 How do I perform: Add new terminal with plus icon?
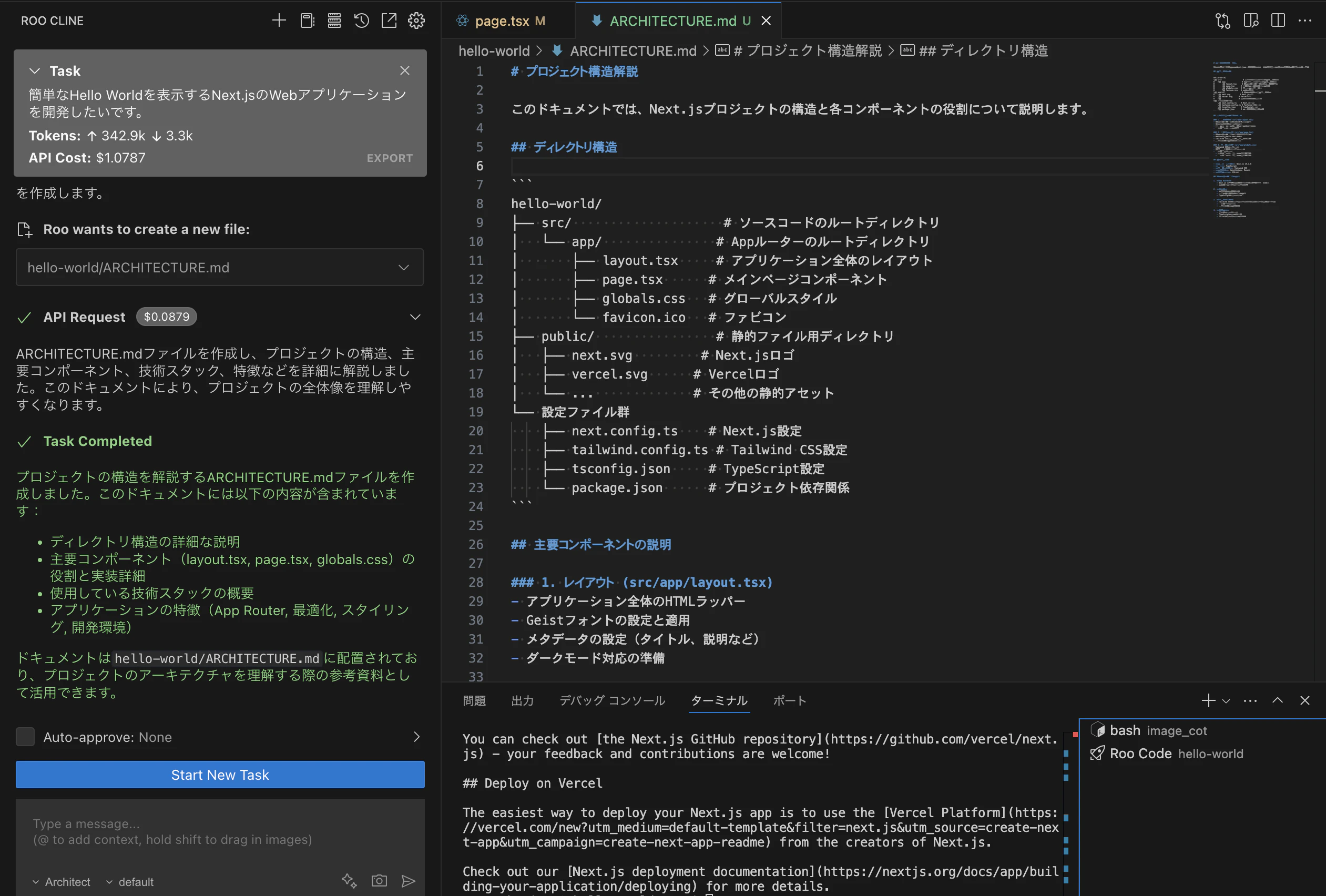coord(1208,700)
